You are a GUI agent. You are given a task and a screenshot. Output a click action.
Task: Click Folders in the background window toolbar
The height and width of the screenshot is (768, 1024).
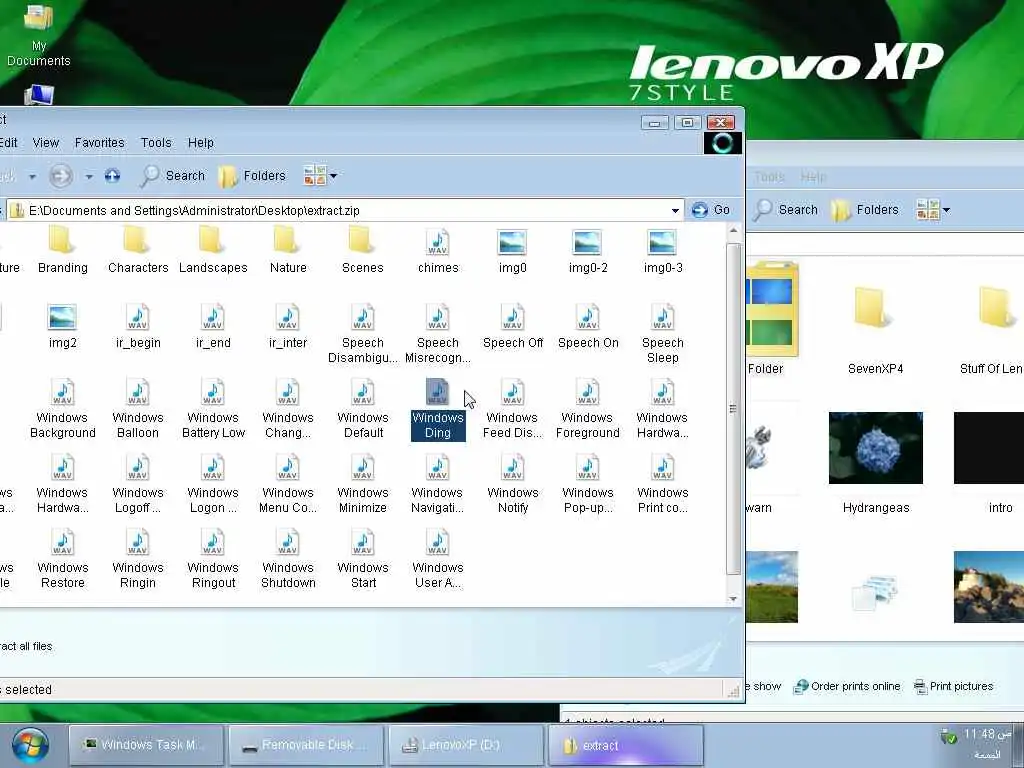click(865, 210)
